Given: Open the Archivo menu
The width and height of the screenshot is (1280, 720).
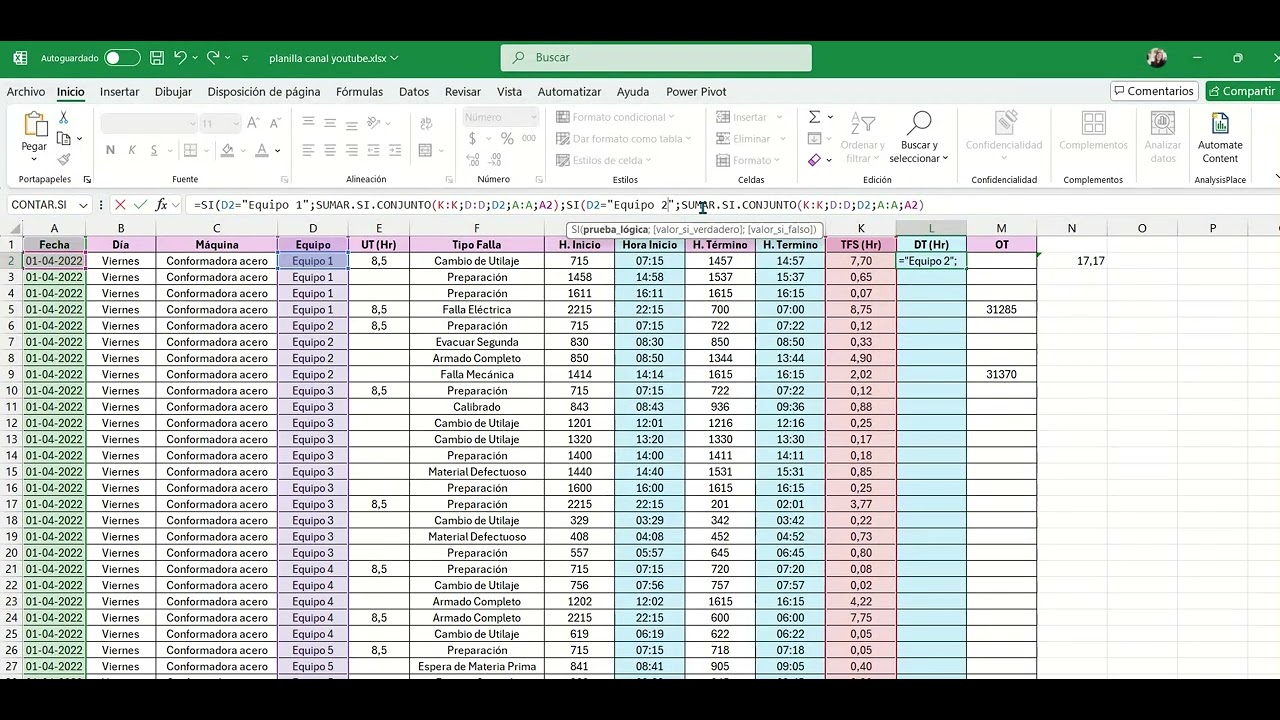Looking at the screenshot, I should tap(26, 92).
